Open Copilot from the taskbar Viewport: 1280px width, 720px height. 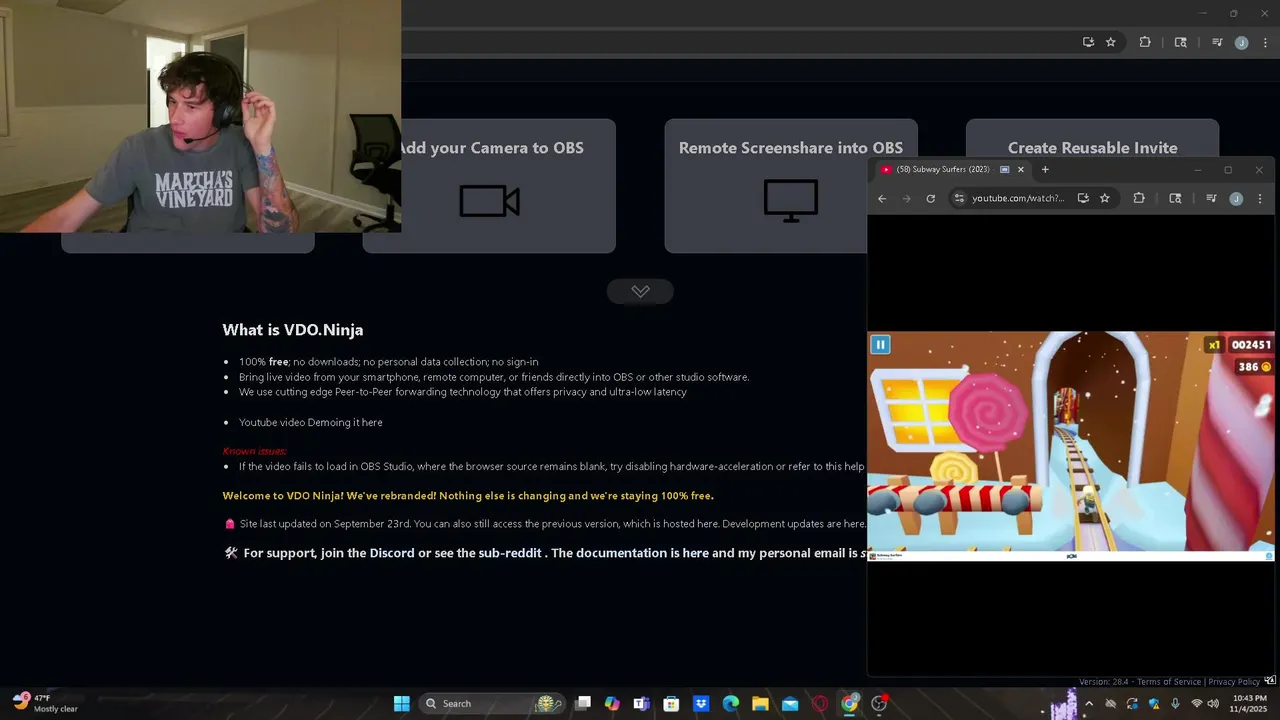coord(612,704)
